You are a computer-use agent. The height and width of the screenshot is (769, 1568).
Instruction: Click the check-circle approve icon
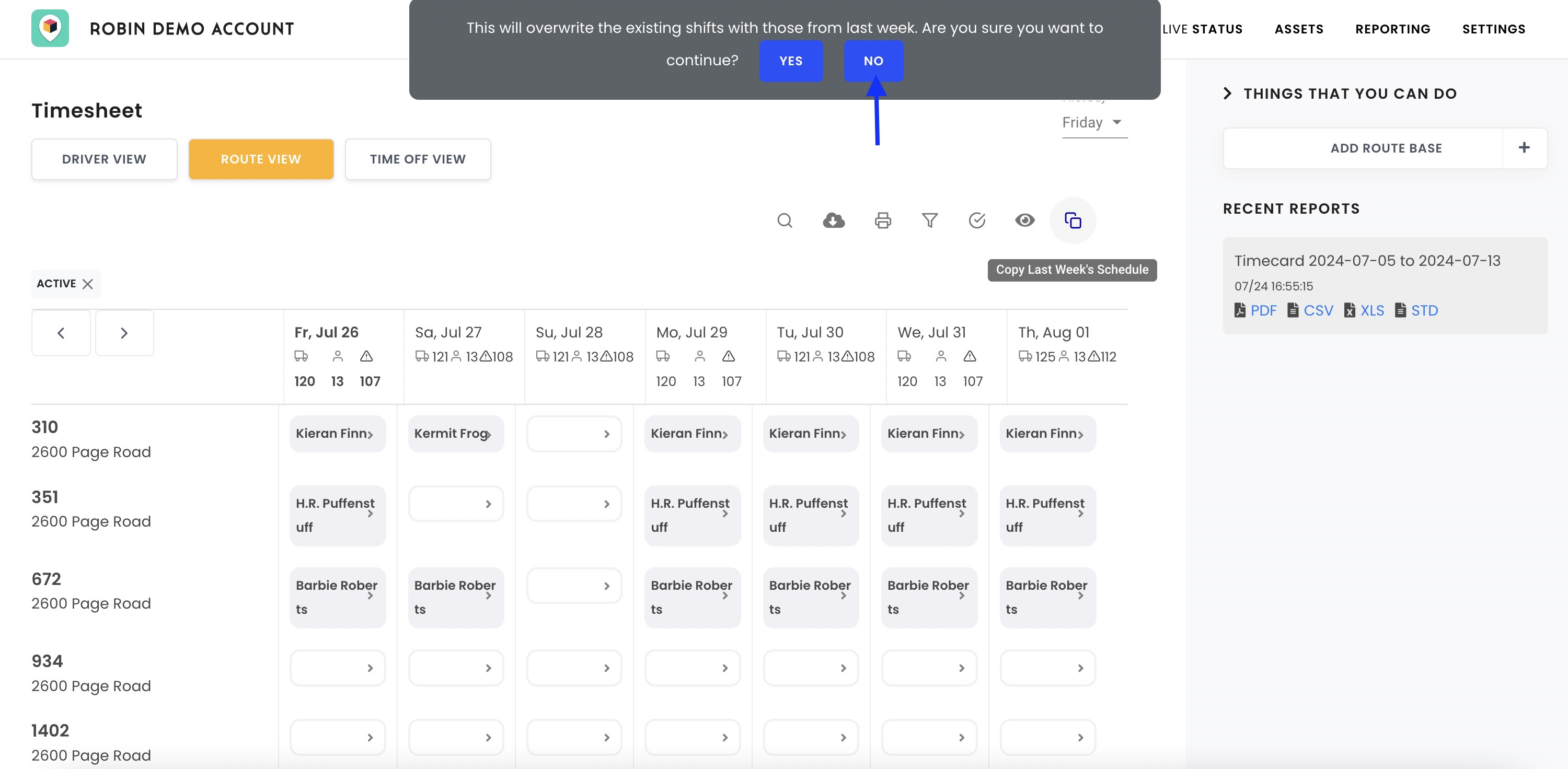tap(977, 220)
